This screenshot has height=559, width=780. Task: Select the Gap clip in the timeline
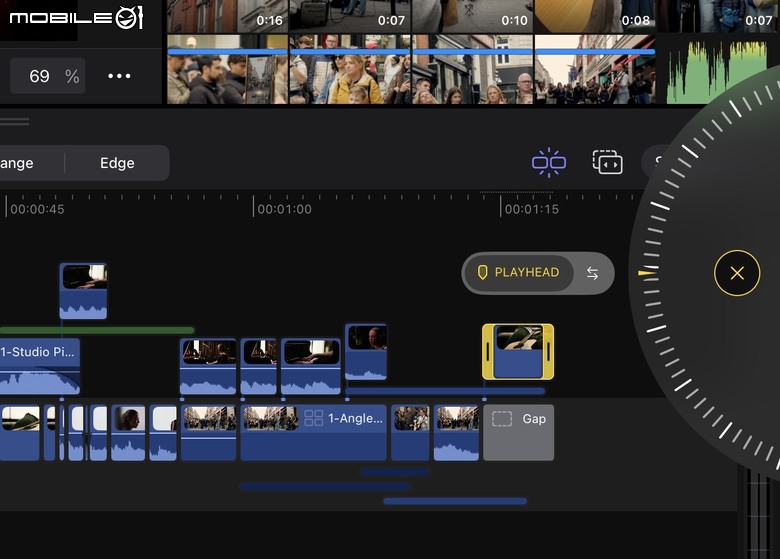tap(518, 432)
